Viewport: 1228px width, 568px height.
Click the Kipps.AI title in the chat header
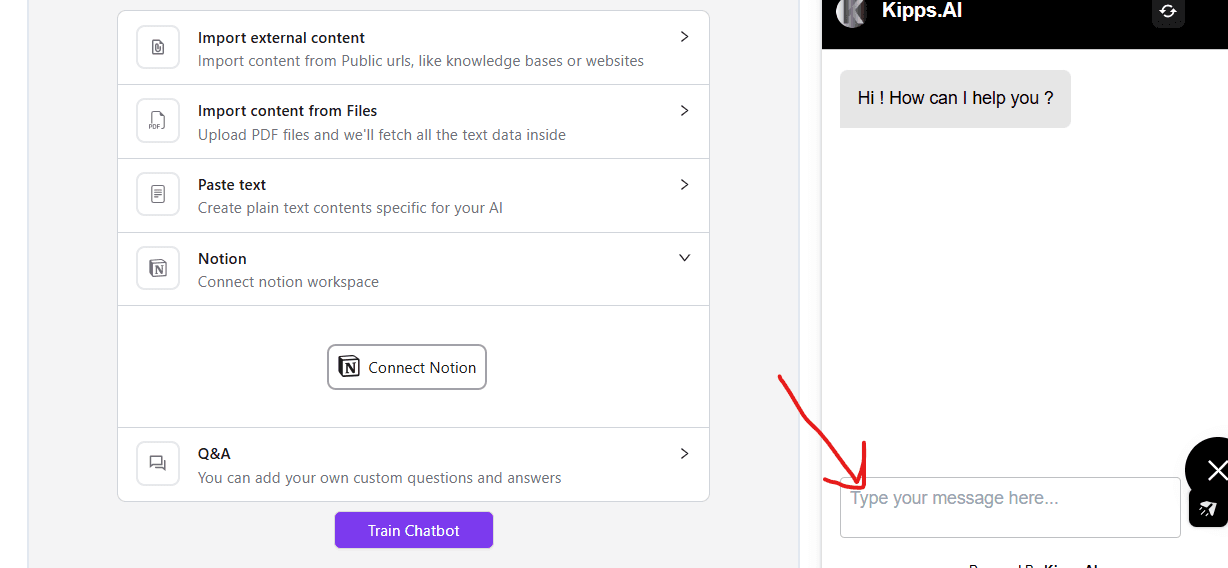[921, 11]
